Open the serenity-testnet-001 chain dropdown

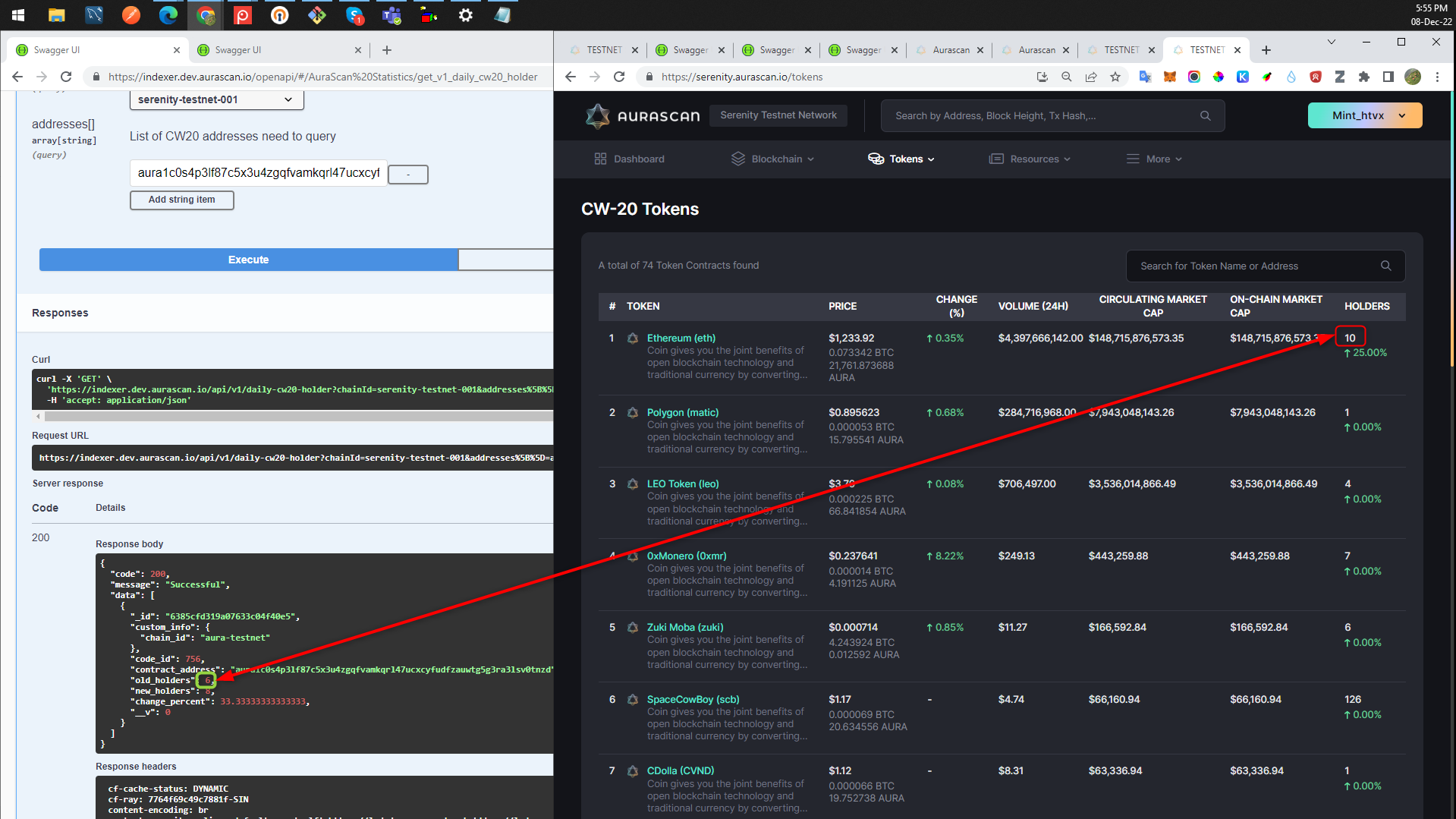216,99
